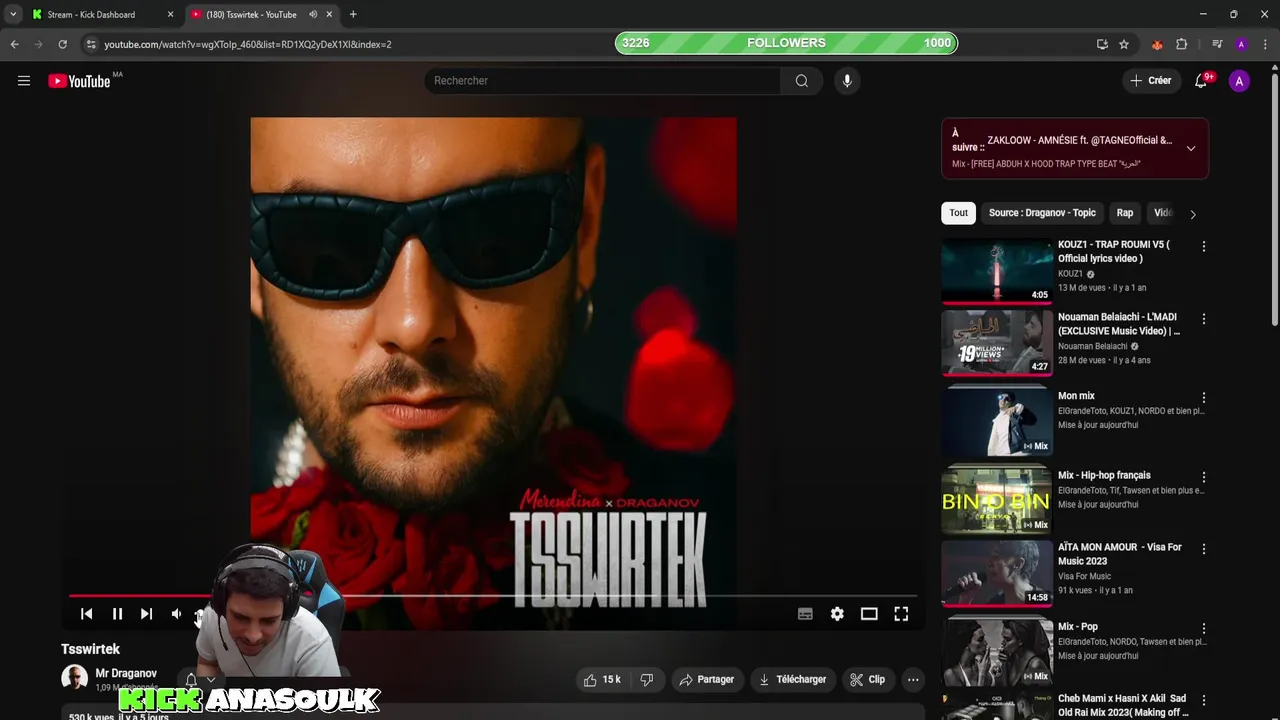The image size is (1280, 720).
Task: Open options for Nouaman Belaiachi L'MADI video
Action: (1204, 319)
